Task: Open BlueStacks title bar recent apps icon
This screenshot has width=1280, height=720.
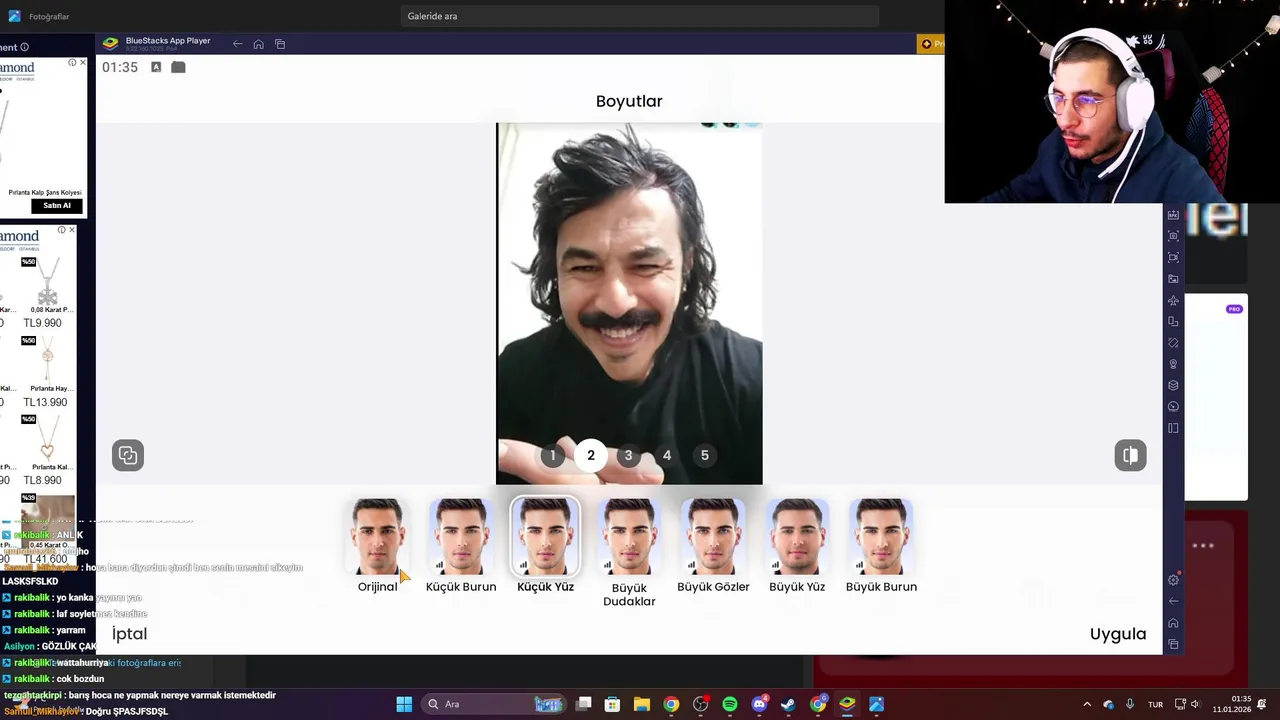Action: [x=280, y=44]
